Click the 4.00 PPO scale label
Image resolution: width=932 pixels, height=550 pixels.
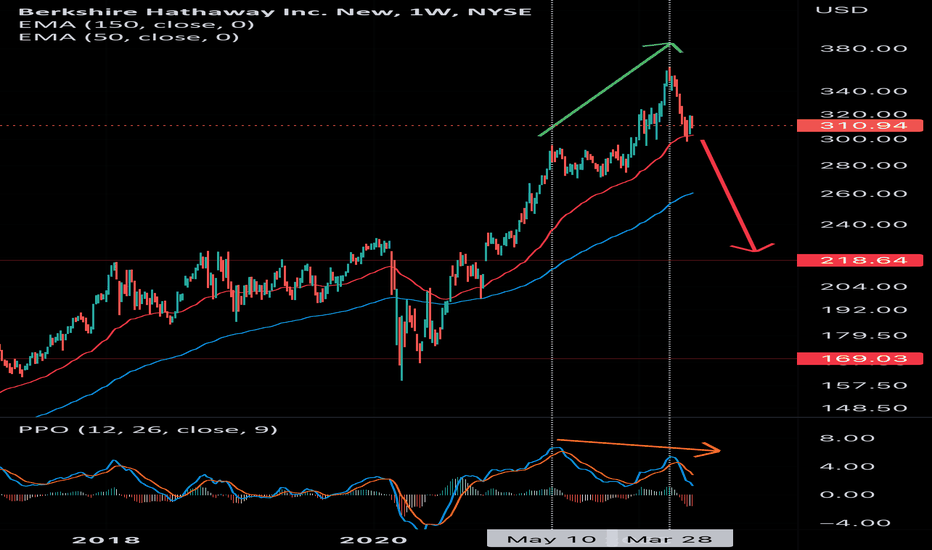[847, 466]
